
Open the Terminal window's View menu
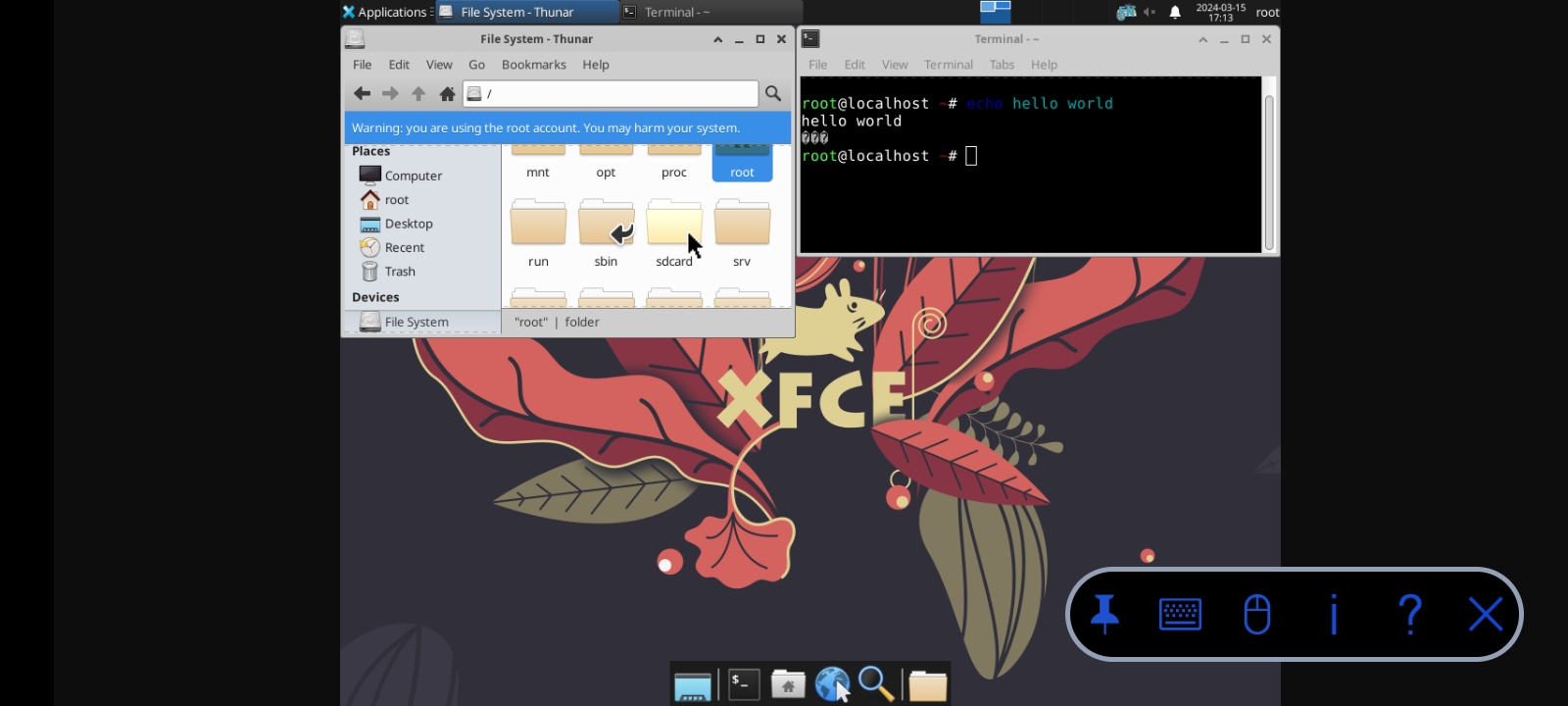point(895,65)
